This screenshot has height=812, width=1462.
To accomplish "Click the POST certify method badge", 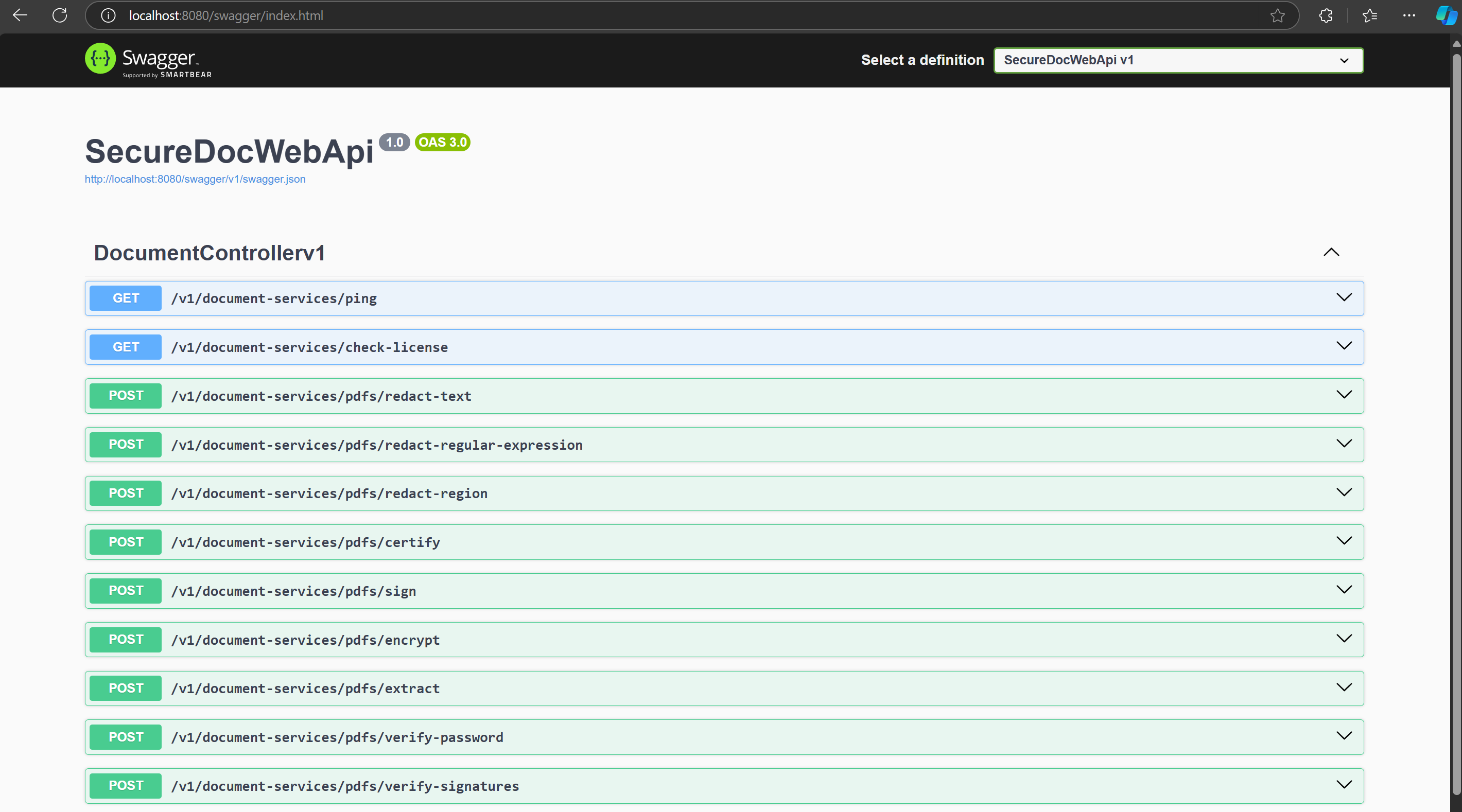I will pos(126,542).
